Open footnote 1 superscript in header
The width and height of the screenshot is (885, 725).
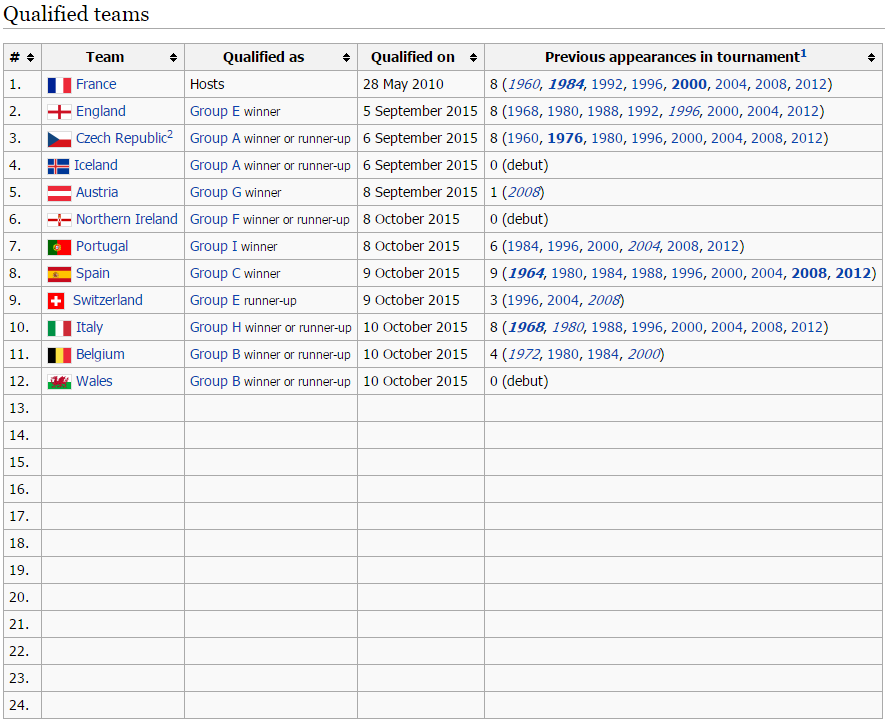[803, 54]
